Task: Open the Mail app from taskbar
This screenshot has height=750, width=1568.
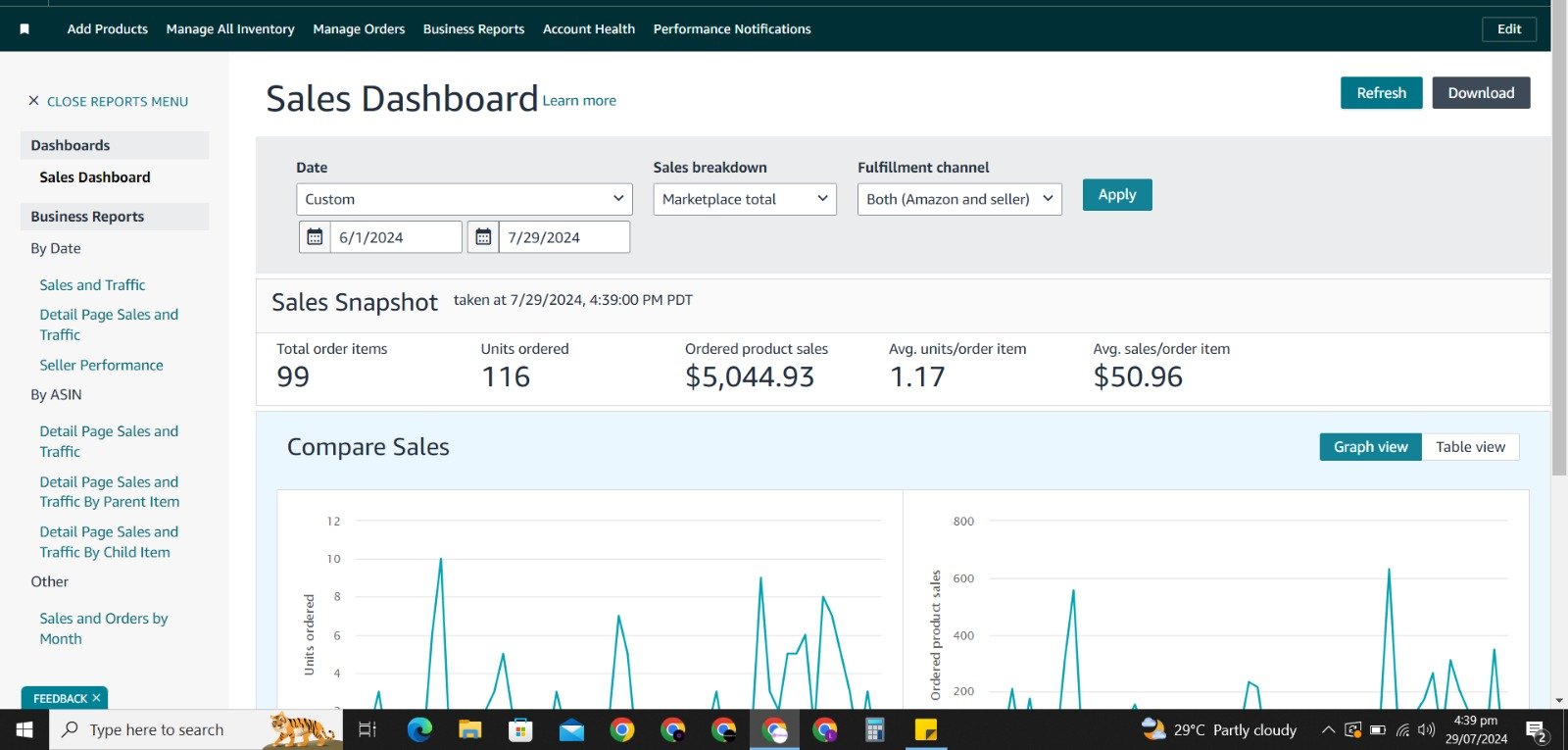Action: pos(571,729)
